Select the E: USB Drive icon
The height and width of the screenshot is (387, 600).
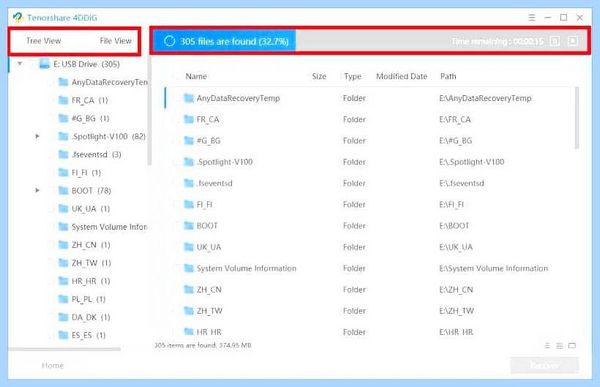tap(44, 64)
